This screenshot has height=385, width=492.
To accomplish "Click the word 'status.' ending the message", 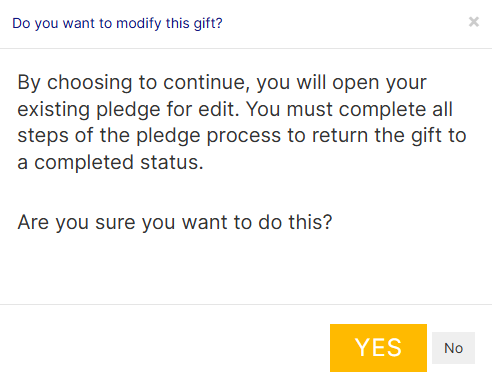I will pyautogui.click(x=172, y=162).
